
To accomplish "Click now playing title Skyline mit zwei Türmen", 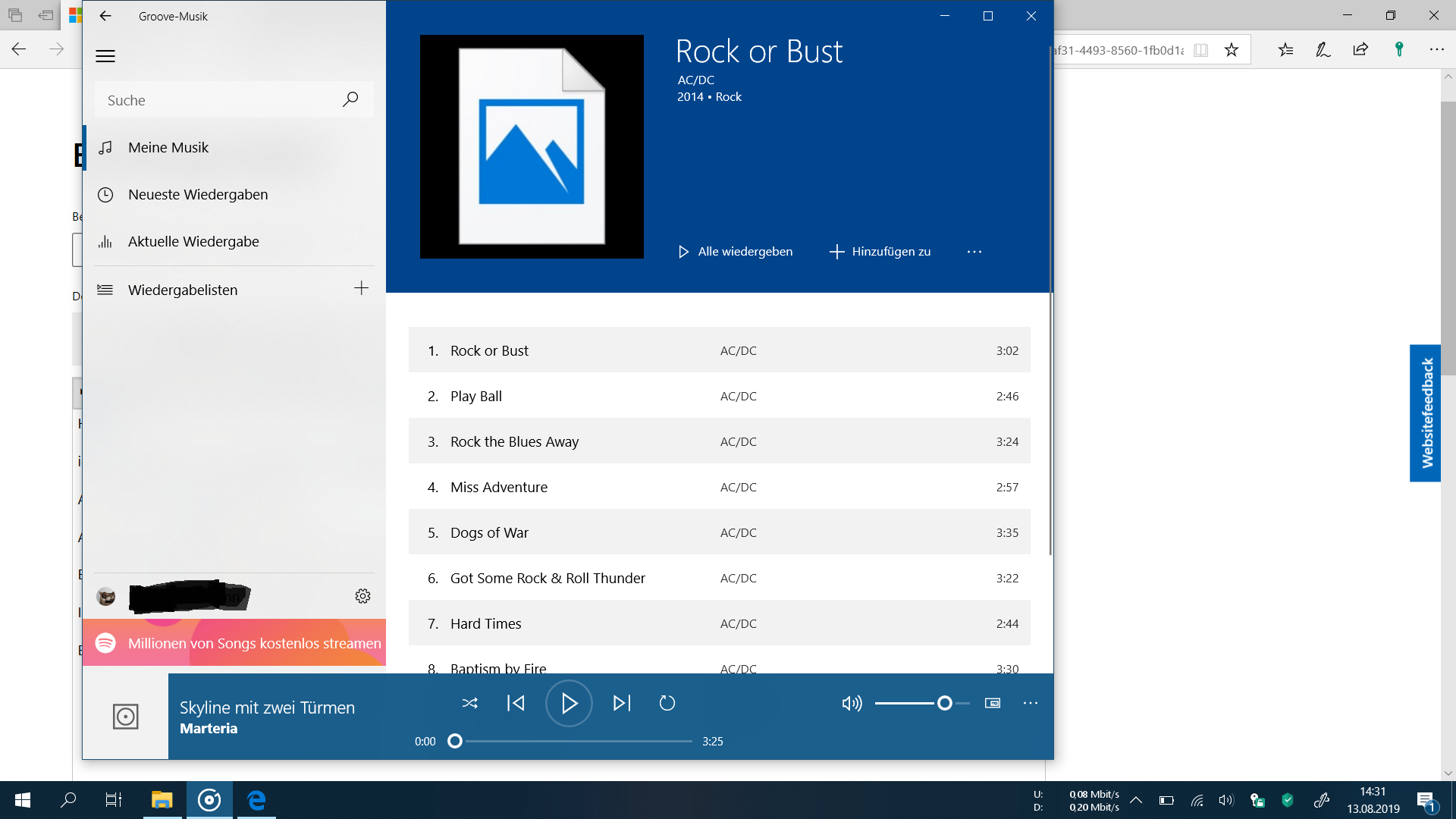I will (x=267, y=708).
